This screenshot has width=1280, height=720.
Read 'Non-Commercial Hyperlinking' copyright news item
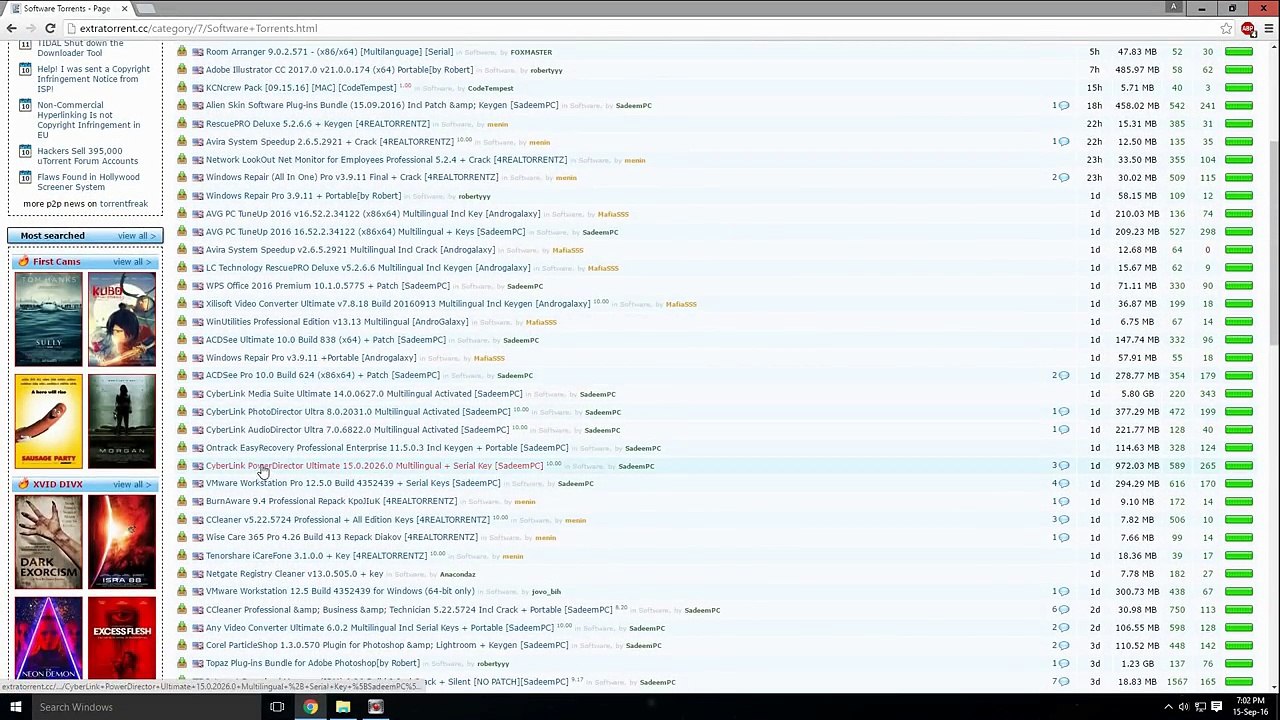[x=88, y=120]
